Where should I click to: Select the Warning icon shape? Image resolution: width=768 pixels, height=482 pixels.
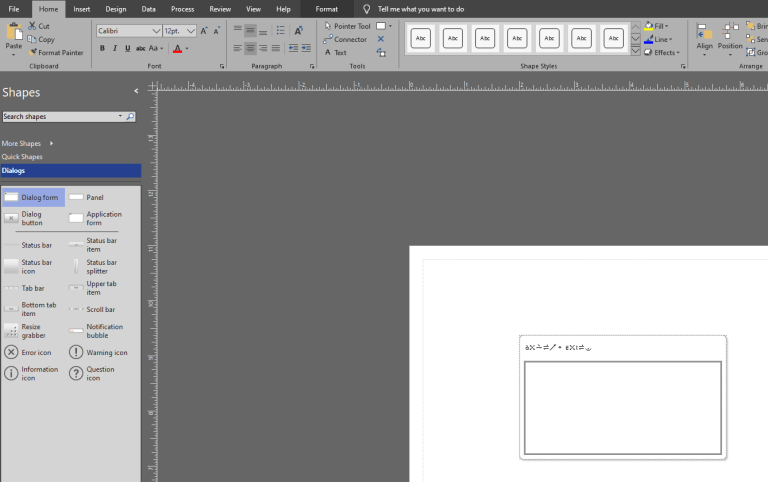point(98,352)
